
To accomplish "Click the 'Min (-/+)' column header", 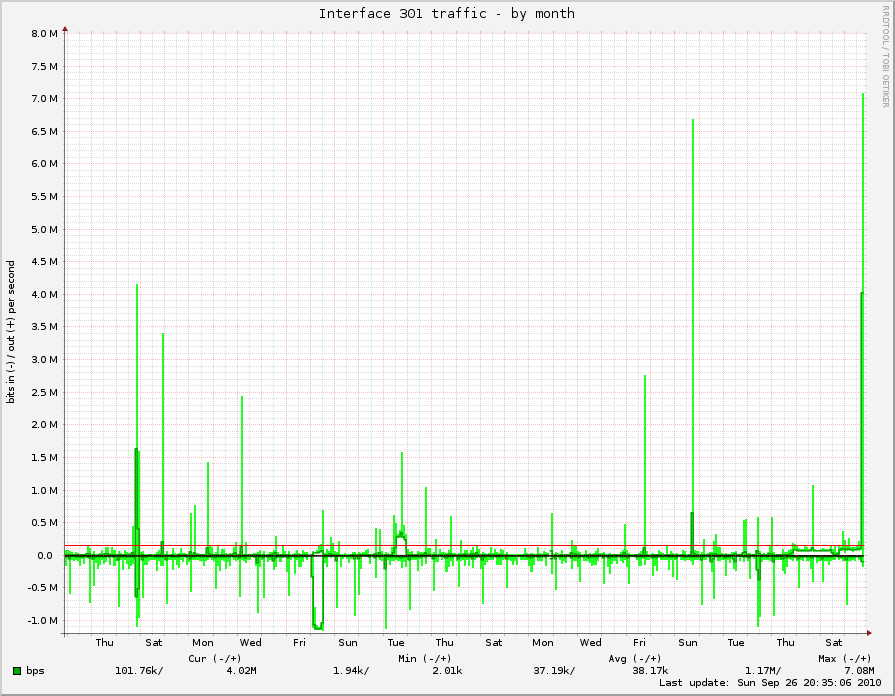I will coord(425,659).
